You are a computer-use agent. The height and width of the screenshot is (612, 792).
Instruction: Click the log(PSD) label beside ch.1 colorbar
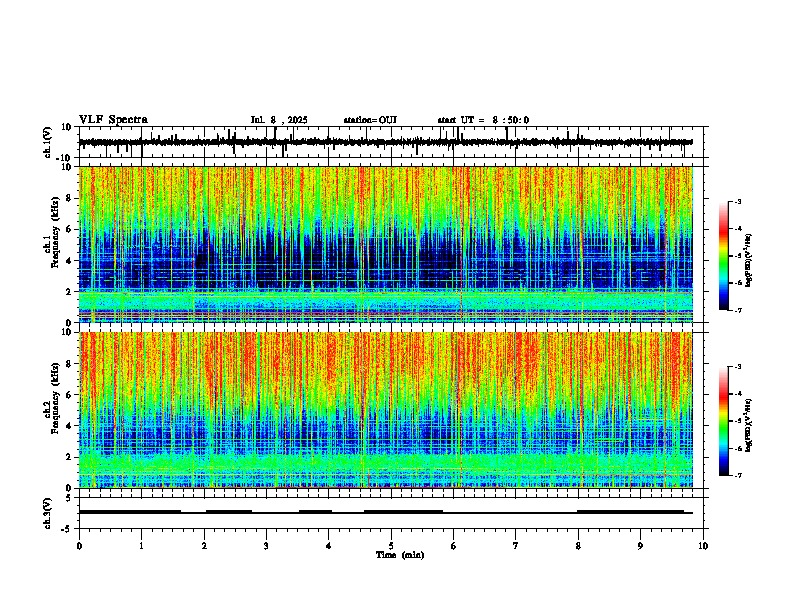coord(748,261)
